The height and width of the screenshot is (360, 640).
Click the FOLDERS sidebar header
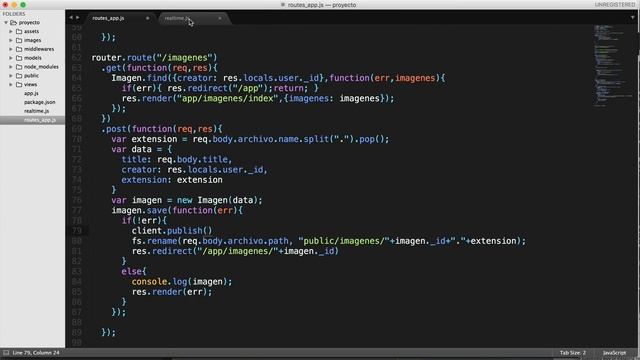(14, 14)
